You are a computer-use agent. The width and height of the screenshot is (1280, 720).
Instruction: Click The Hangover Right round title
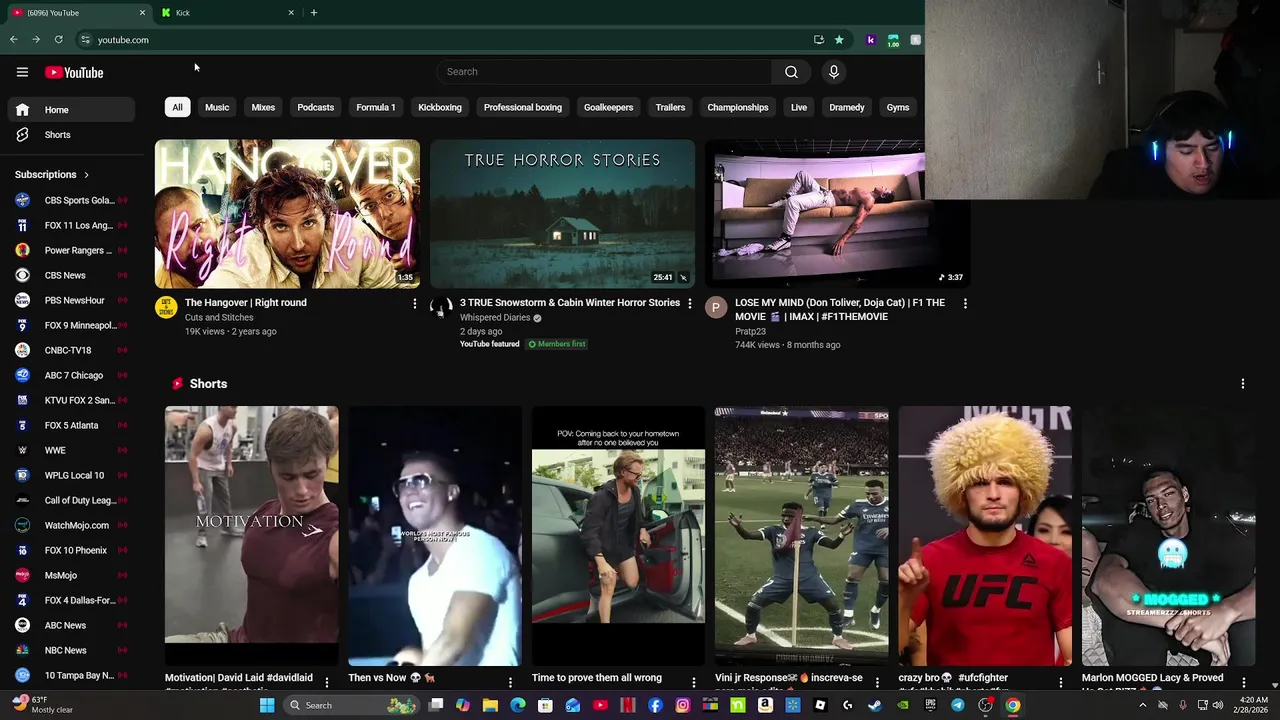pos(246,303)
